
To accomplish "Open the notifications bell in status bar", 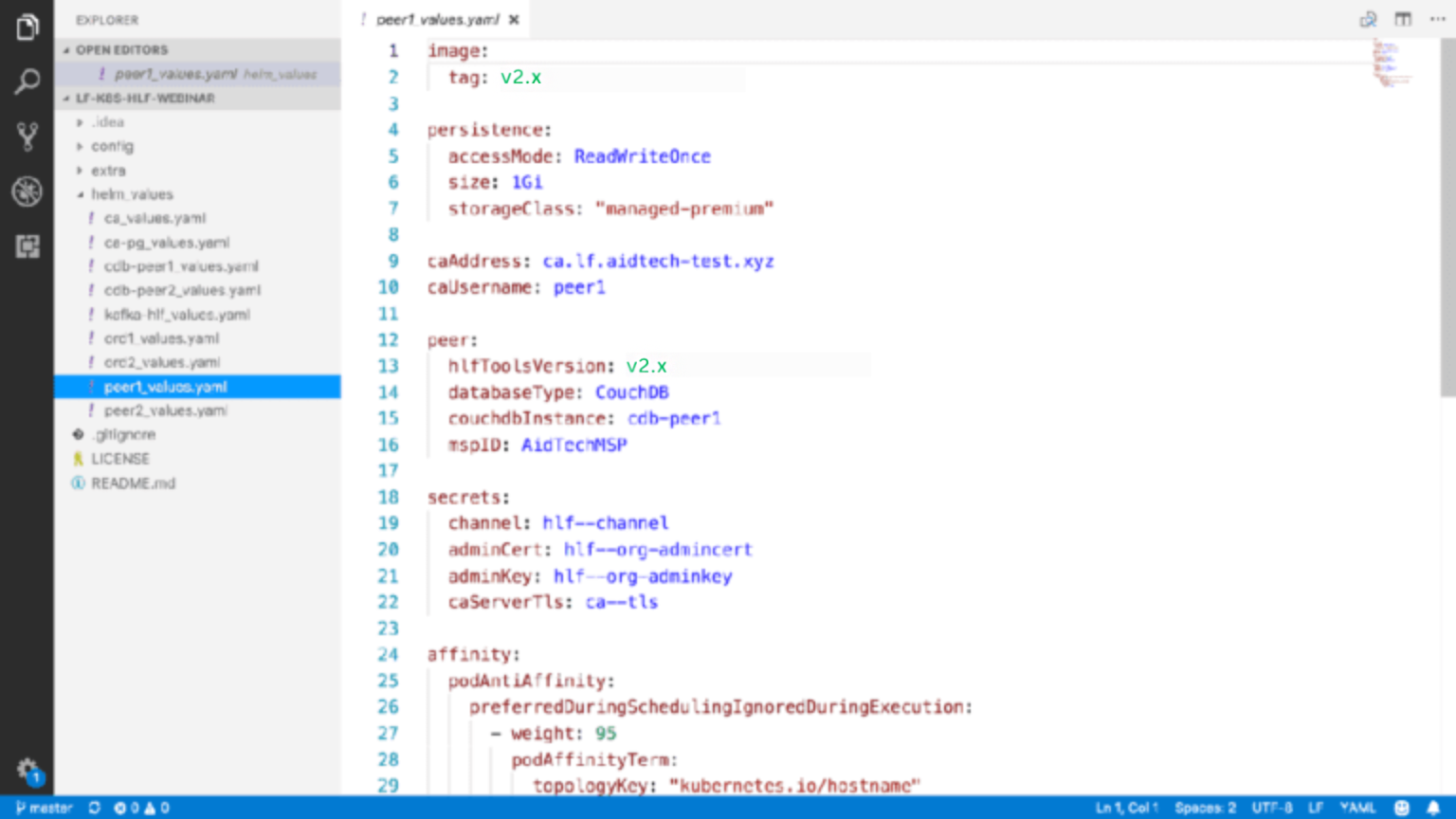I will point(1433,808).
